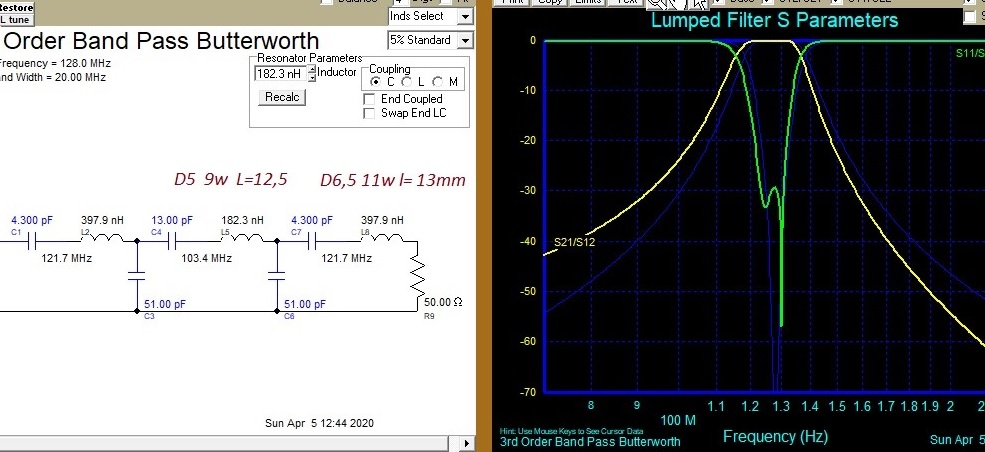Viewport: 985px width, 452px height.
Task: Click the 51.00 pF value of C3
Action: (x=165, y=304)
